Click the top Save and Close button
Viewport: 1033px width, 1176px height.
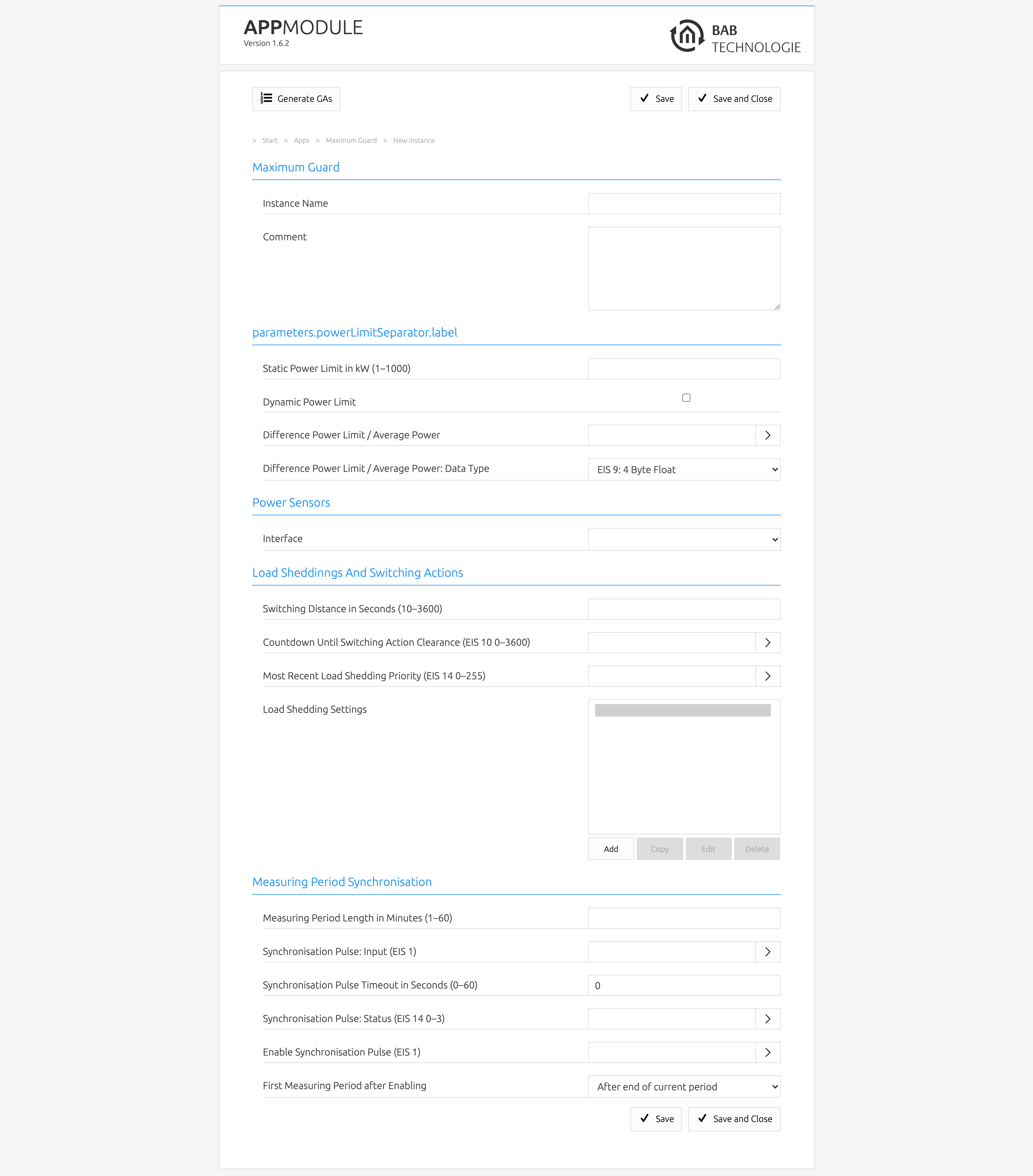coord(734,99)
